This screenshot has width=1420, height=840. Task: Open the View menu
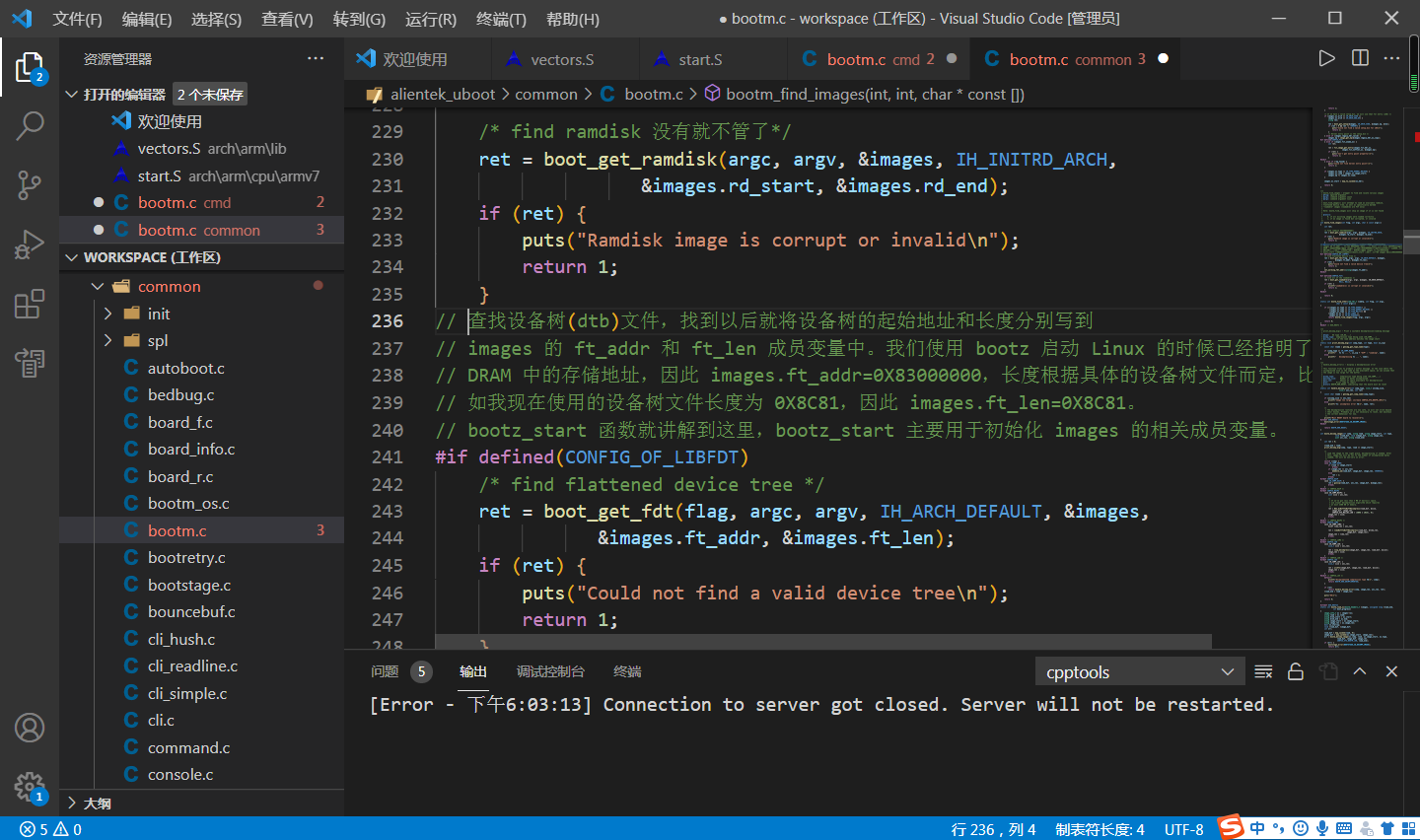tap(287, 19)
